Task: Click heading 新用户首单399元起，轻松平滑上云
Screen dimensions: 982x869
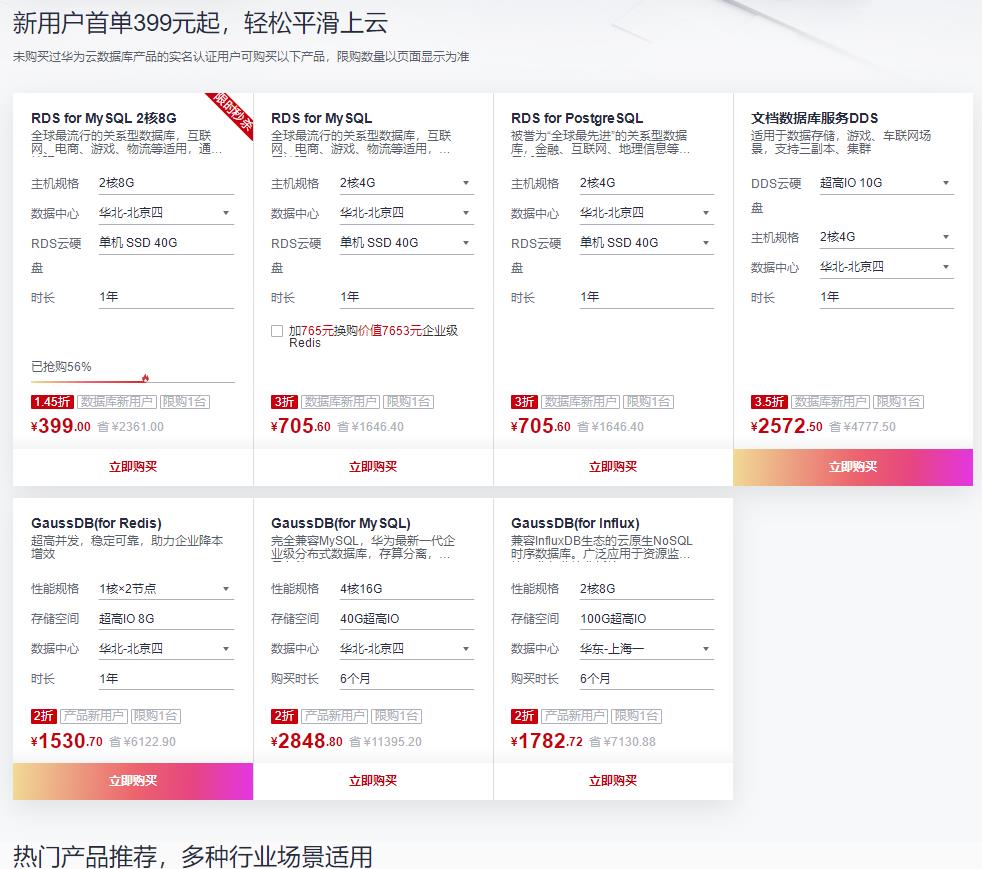Action: click(x=200, y=23)
